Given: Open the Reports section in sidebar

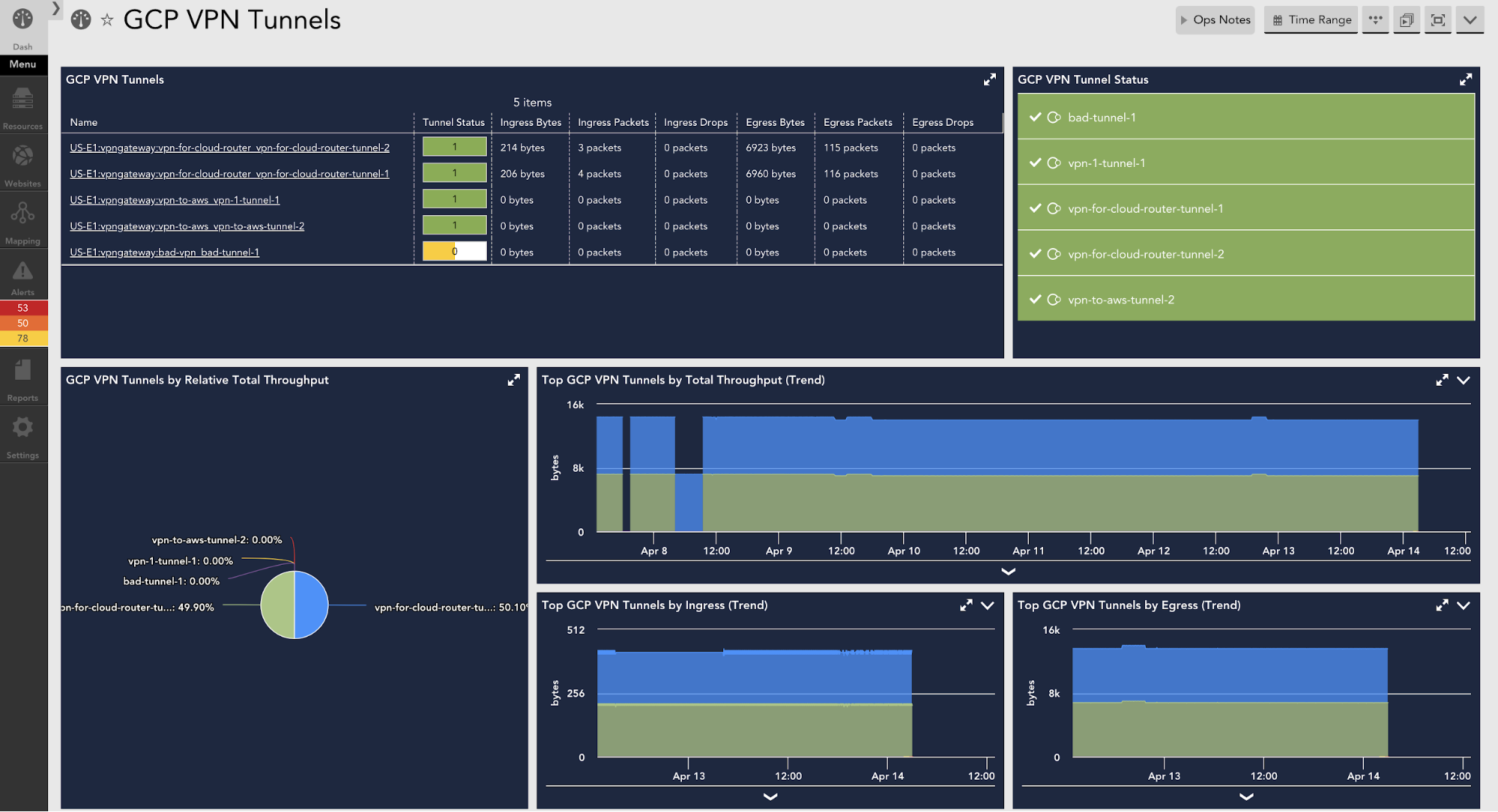Looking at the screenshot, I should click(x=22, y=379).
